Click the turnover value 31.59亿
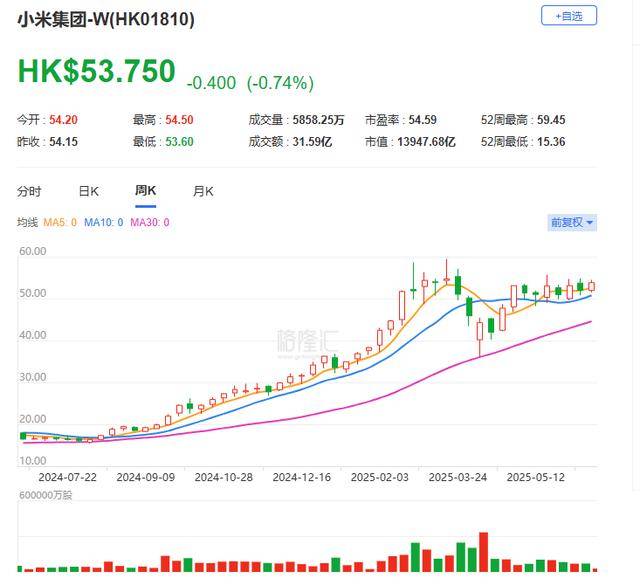 tap(312, 142)
